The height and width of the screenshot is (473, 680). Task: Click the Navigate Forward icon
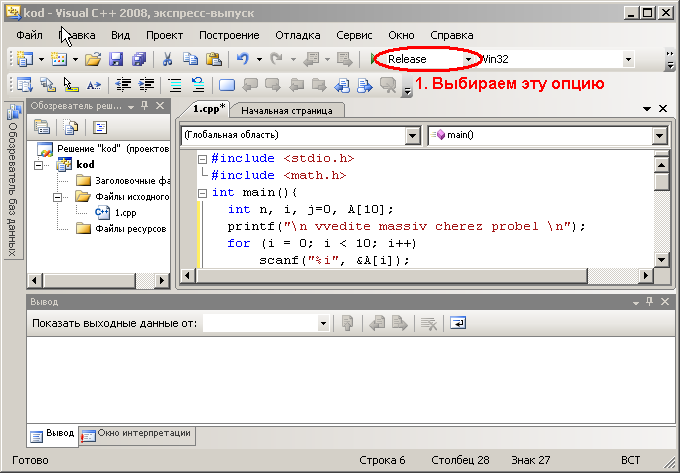coord(345,59)
